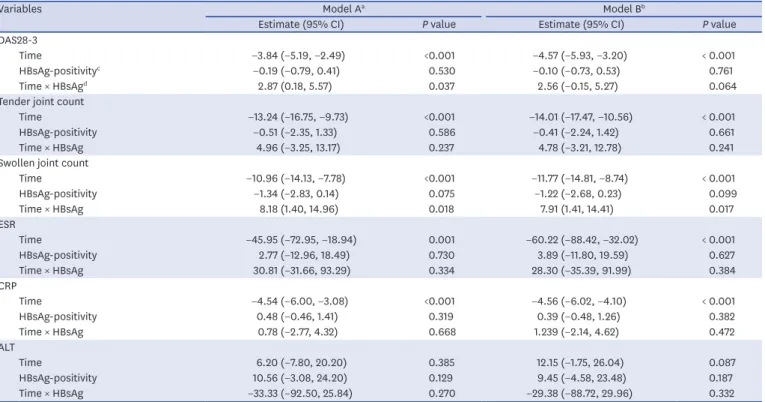Click the P value 0.332

722,393
